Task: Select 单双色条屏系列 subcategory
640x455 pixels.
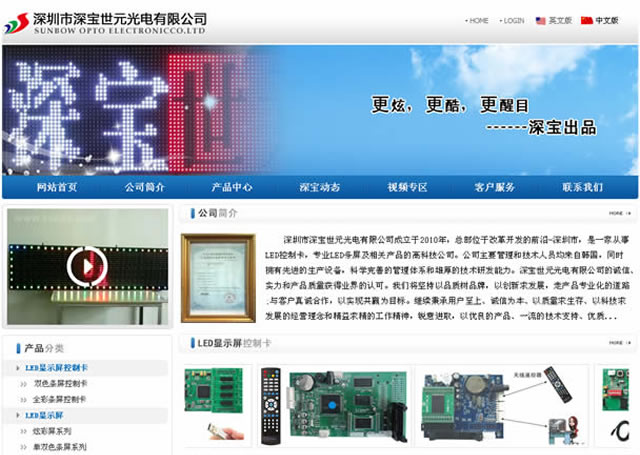Action: click(x=60, y=447)
